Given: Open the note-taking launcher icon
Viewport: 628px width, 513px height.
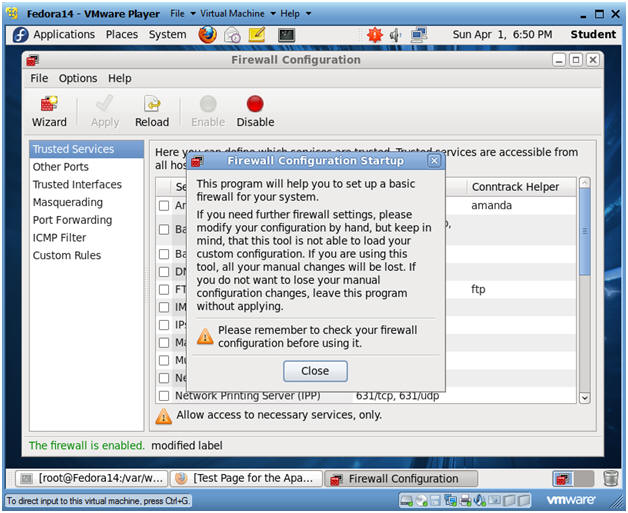Looking at the screenshot, I should coord(257,35).
